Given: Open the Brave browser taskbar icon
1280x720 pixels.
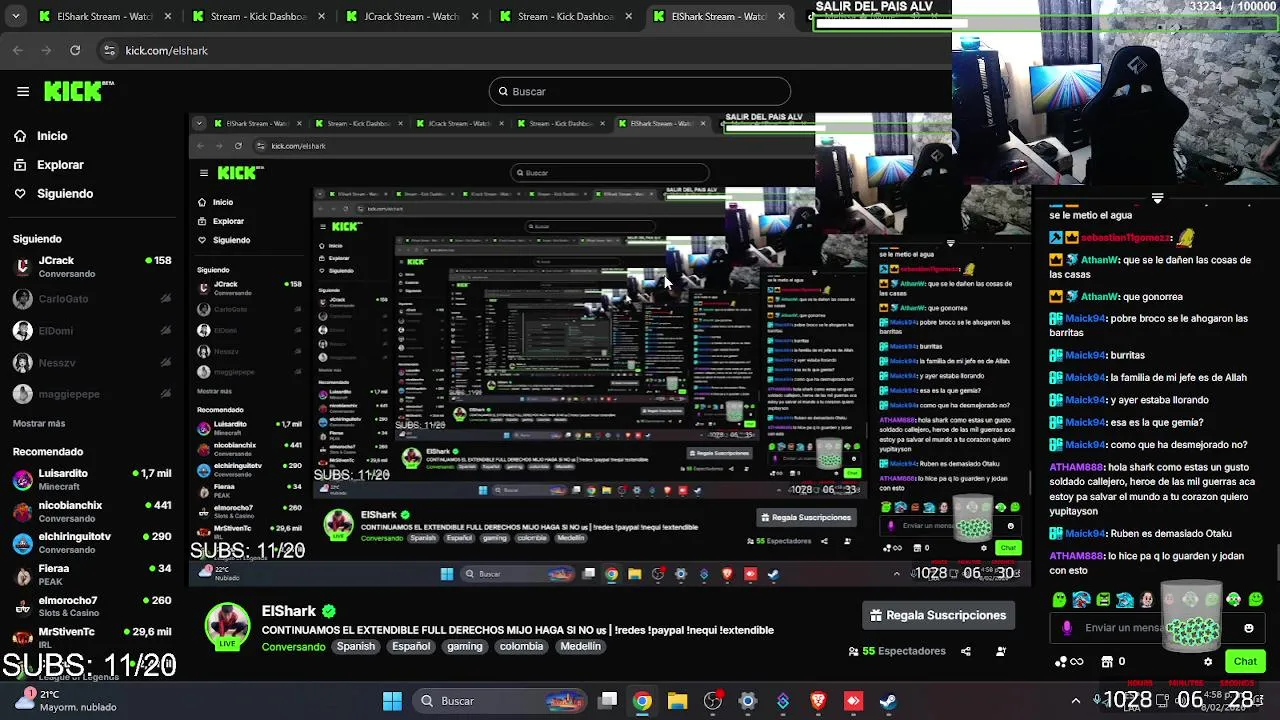Looking at the screenshot, I should (x=818, y=701).
